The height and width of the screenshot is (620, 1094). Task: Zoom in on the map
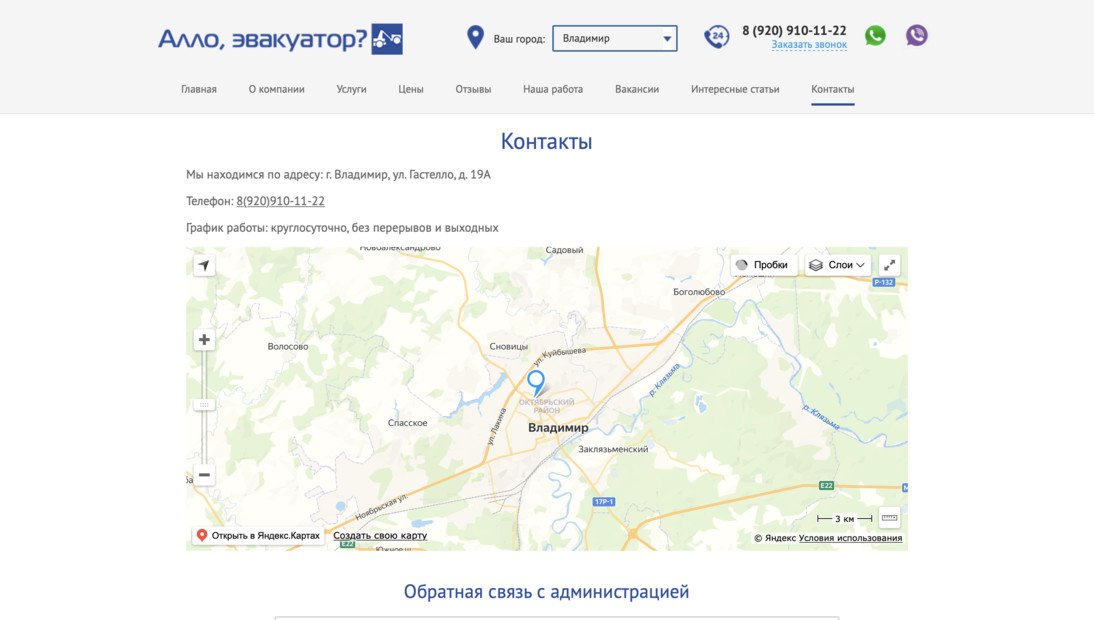point(204,340)
